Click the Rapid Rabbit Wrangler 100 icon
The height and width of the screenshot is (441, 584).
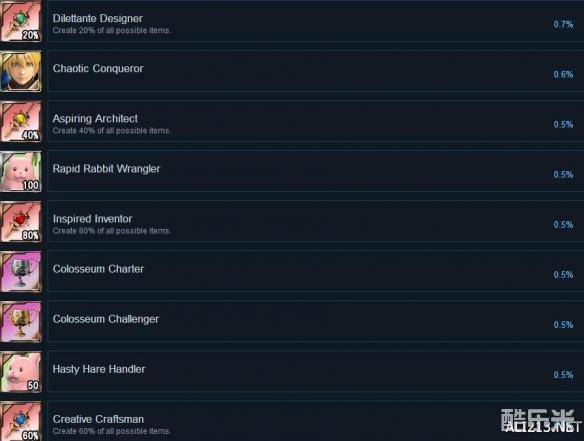[x=21, y=171]
